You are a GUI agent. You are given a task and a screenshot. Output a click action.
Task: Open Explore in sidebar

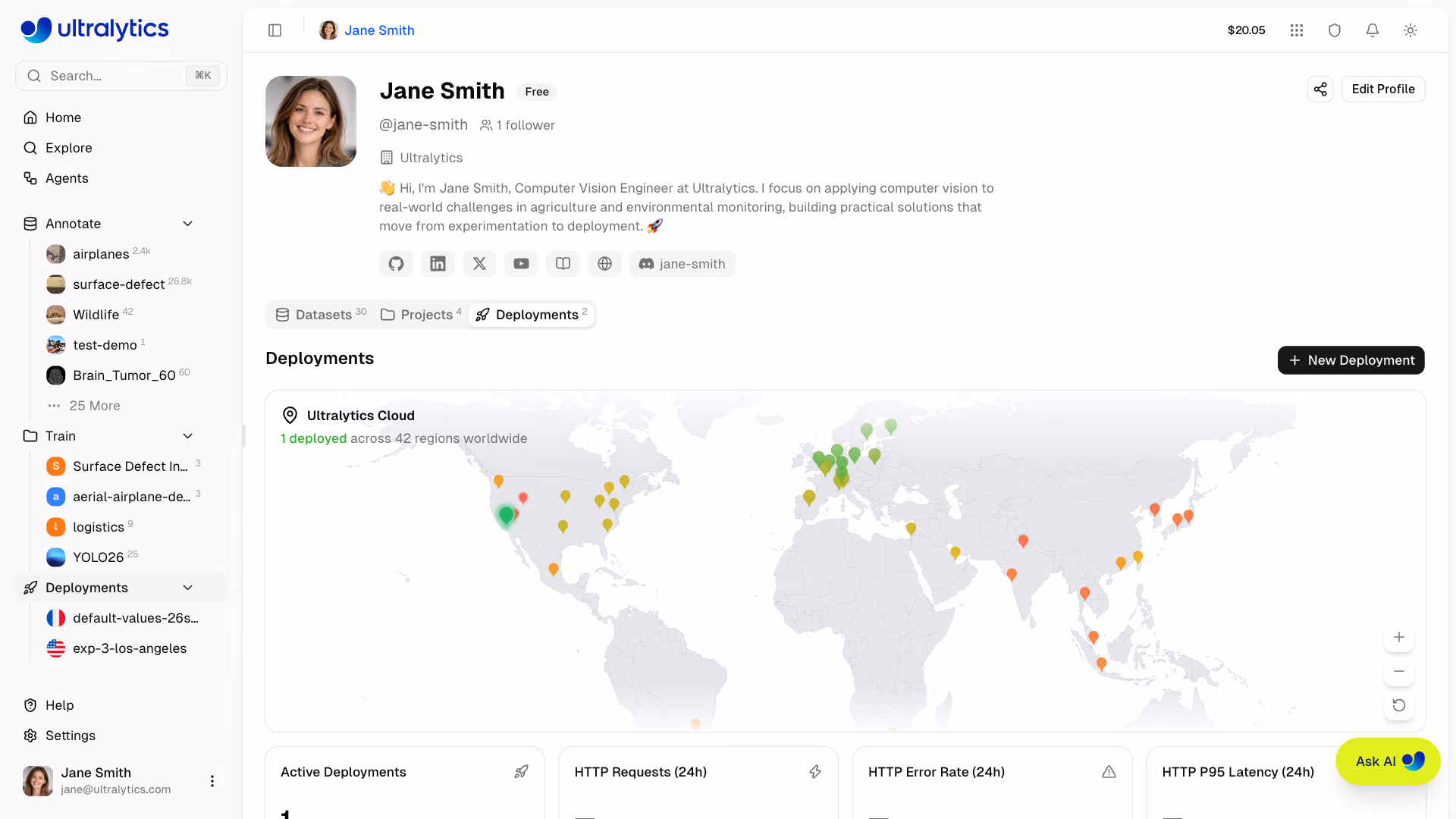pos(121,148)
